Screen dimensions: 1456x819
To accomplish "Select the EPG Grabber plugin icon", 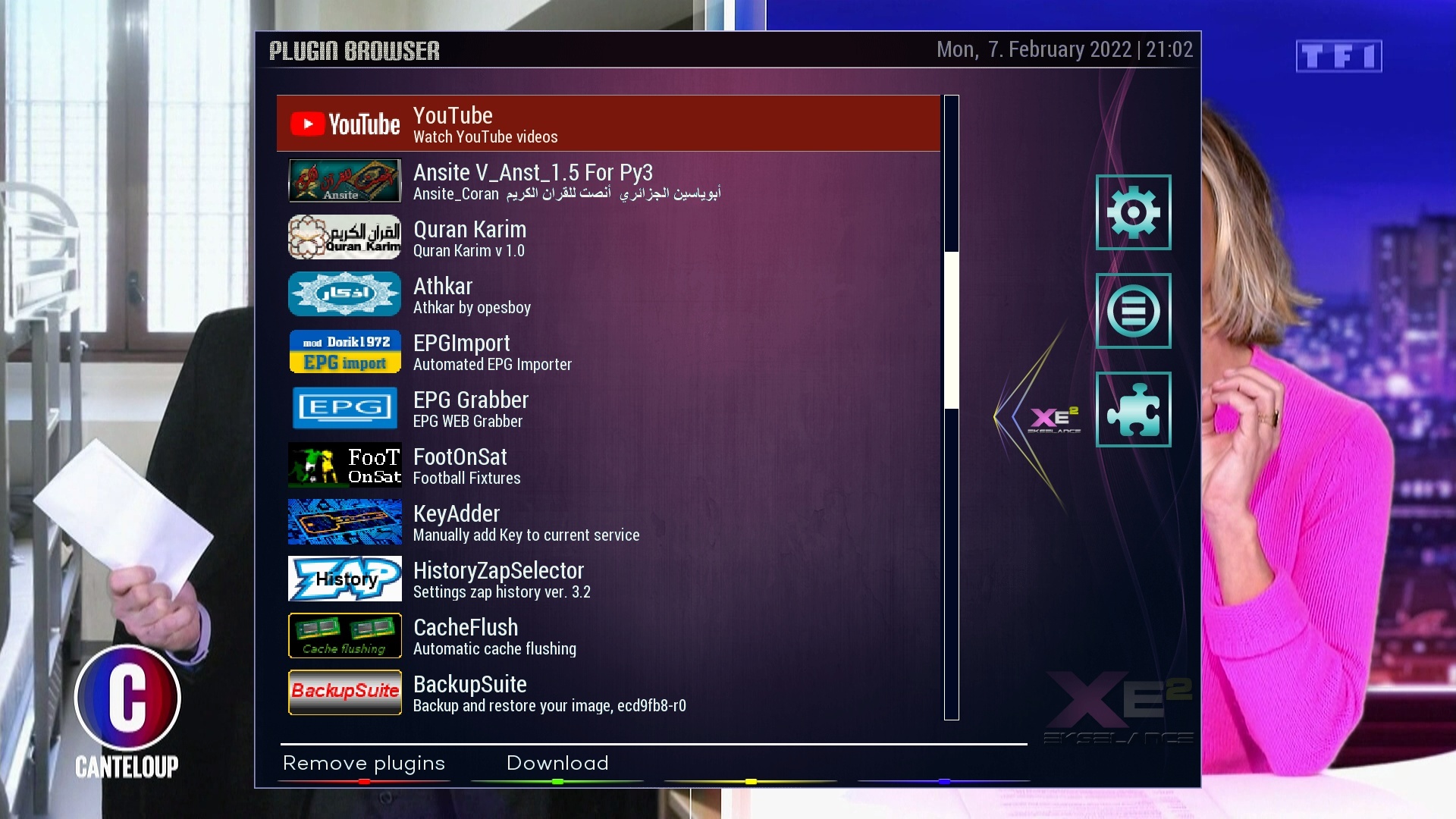I will [343, 408].
